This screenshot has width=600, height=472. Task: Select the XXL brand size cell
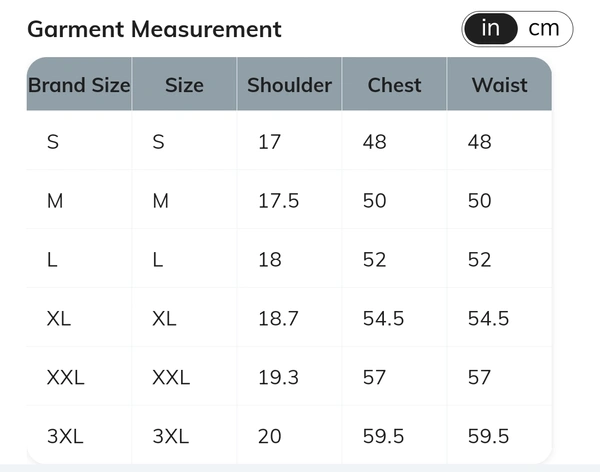coord(79,376)
